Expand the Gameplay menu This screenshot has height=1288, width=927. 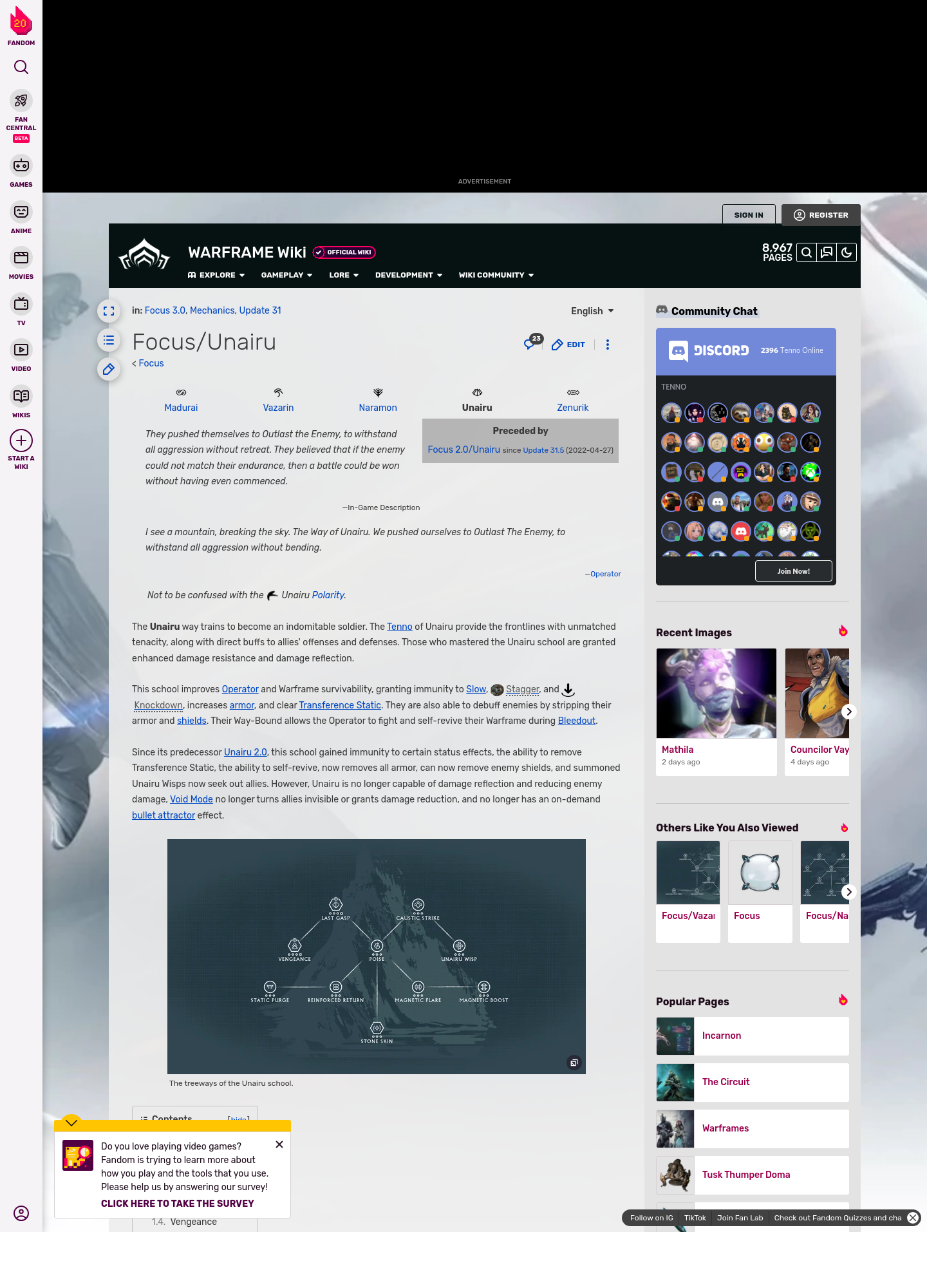pyautogui.click(x=287, y=275)
